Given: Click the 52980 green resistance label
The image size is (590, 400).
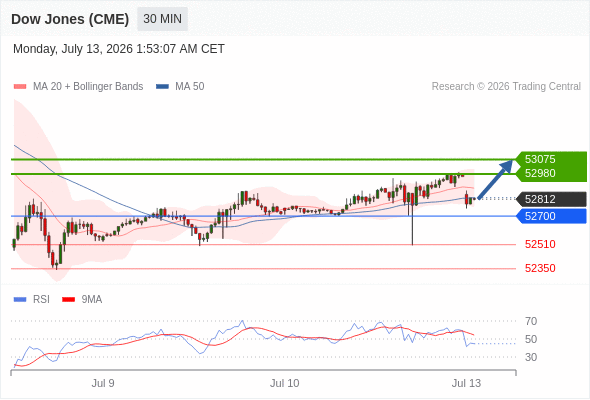Looking at the screenshot, I should tap(540, 173).
